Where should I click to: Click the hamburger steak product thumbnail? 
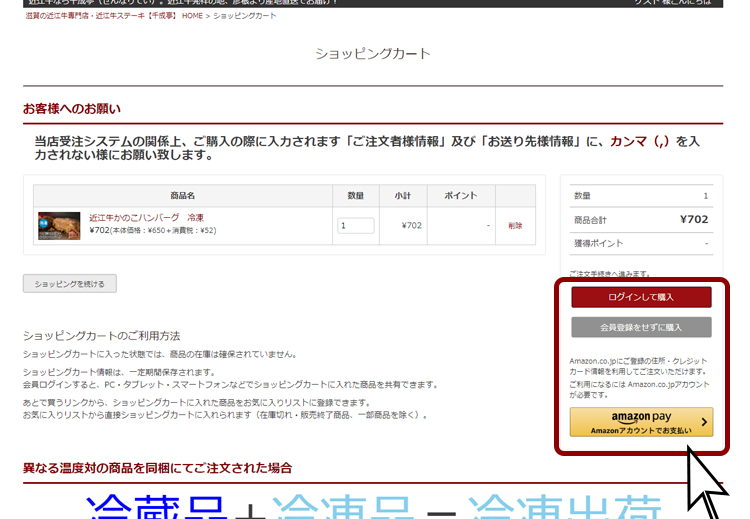point(59,226)
